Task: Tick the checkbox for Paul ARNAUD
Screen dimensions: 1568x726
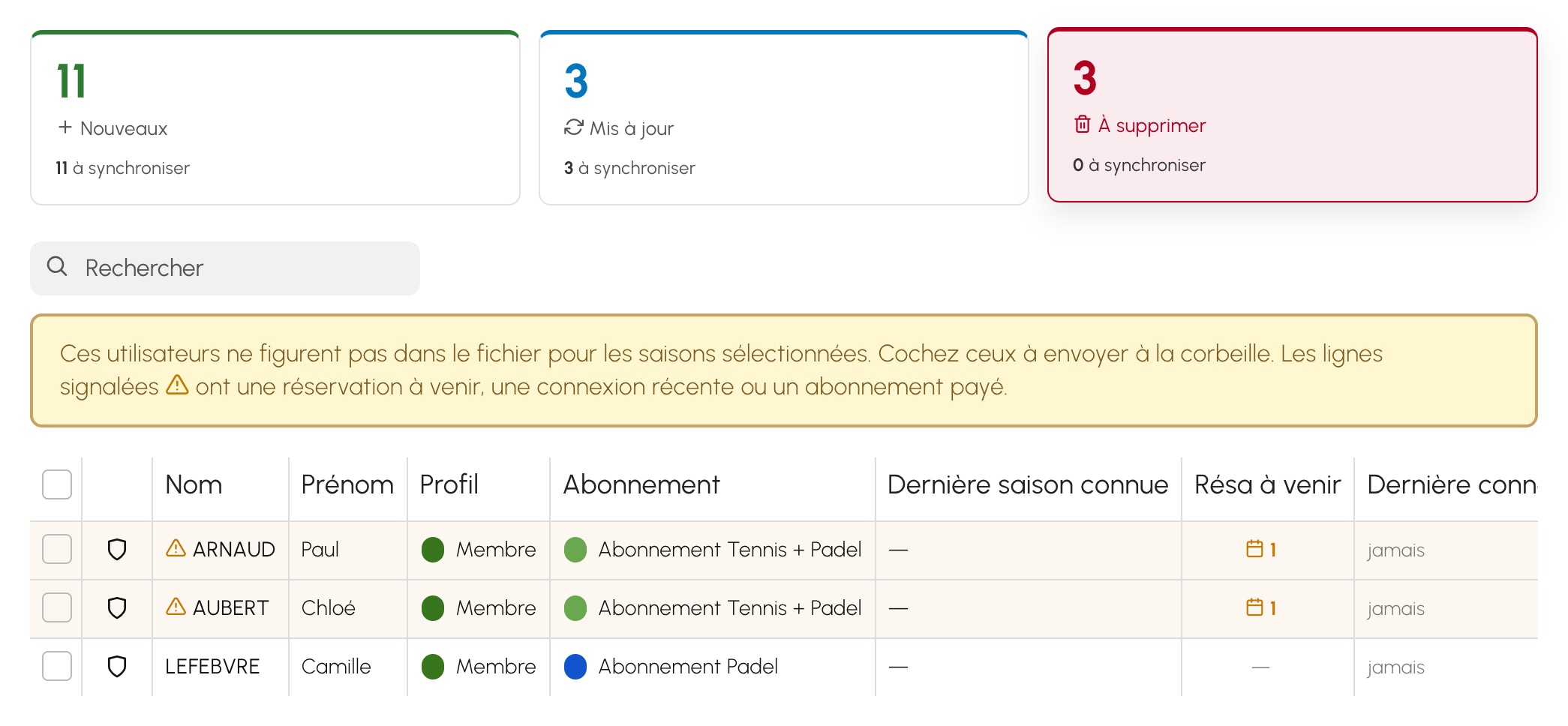Action: [x=57, y=549]
